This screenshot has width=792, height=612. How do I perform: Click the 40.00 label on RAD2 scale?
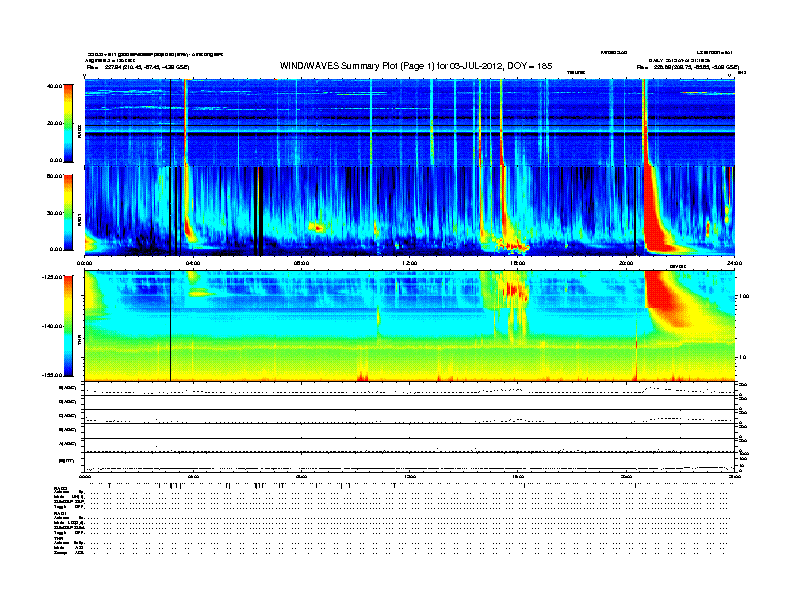[x=54, y=86]
